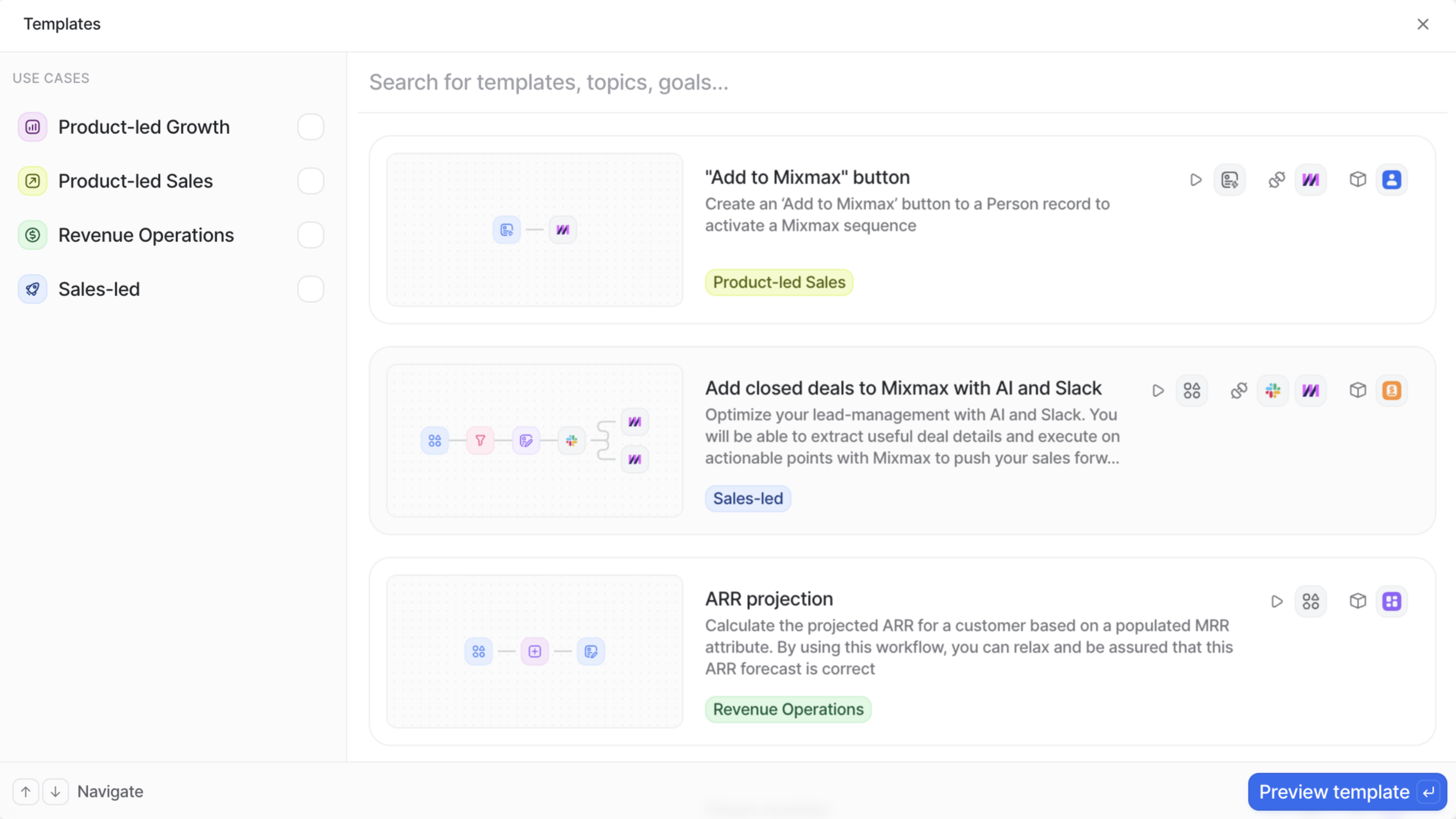Click the link icon on the Add to Mixmax card
1456x819 pixels.
tap(1276, 180)
